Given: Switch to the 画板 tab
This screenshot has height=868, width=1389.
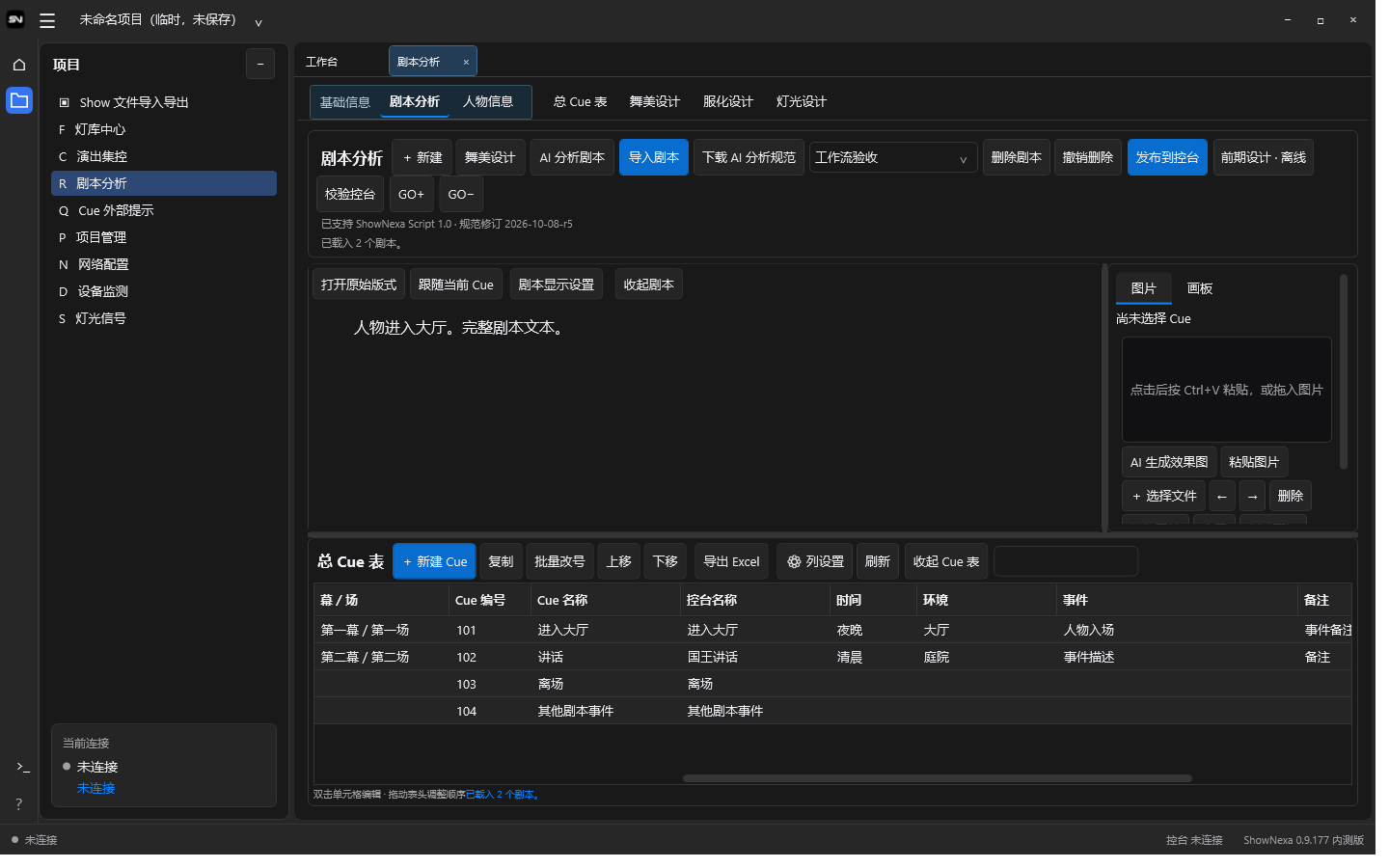Looking at the screenshot, I should [x=1200, y=288].
